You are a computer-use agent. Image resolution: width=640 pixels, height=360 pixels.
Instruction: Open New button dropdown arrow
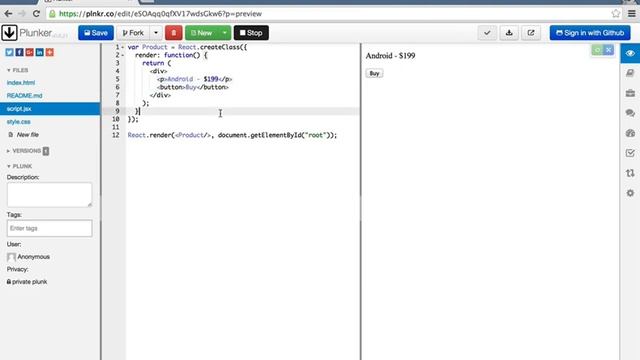224,33
